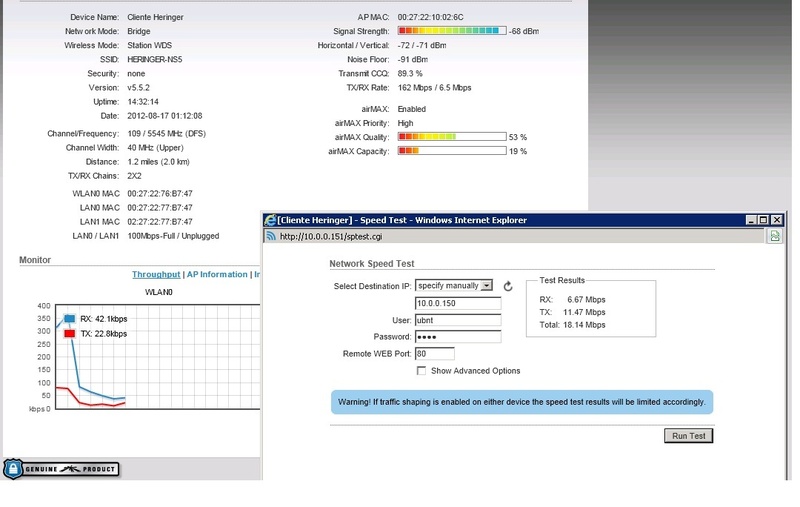Click the Horizontal / Vertical value -72 / -71 dBm

(x=422, y=45)
